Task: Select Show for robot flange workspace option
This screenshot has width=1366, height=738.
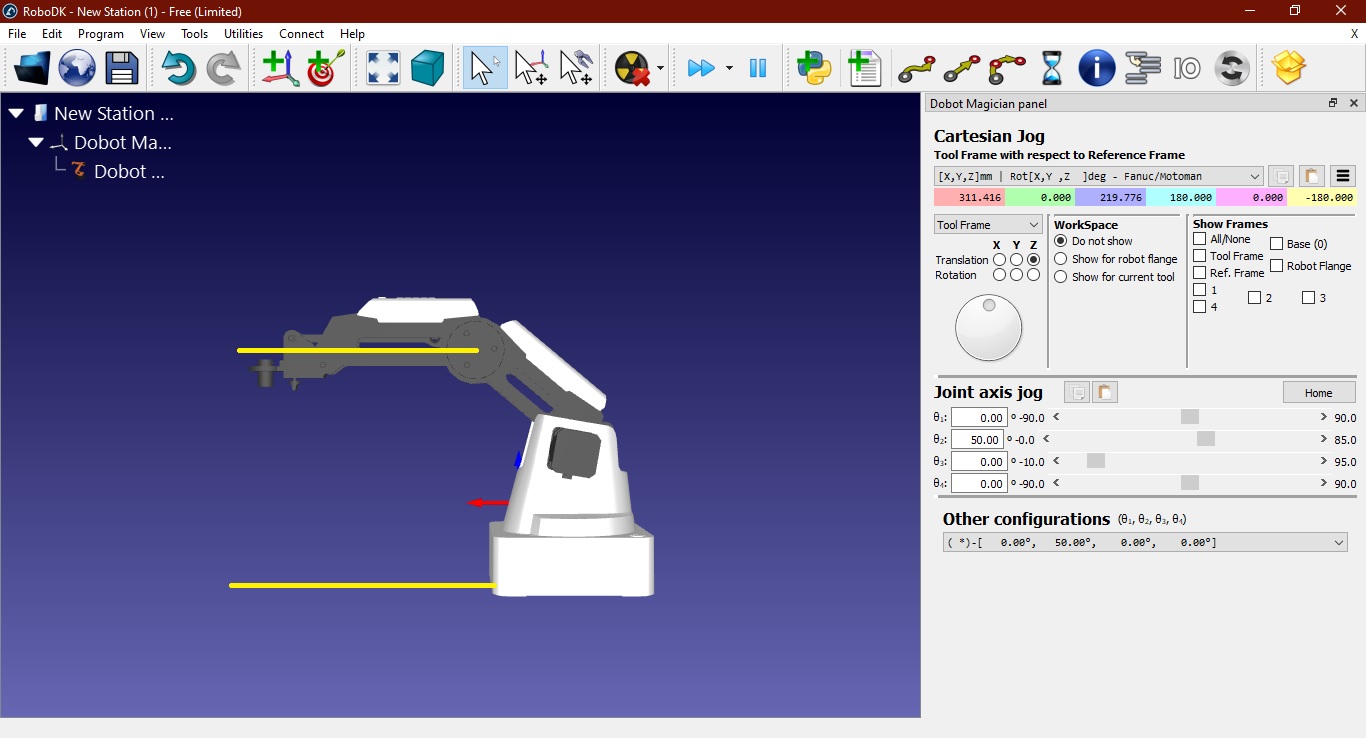Action: pyautogui.click(x=1061, y=259)
